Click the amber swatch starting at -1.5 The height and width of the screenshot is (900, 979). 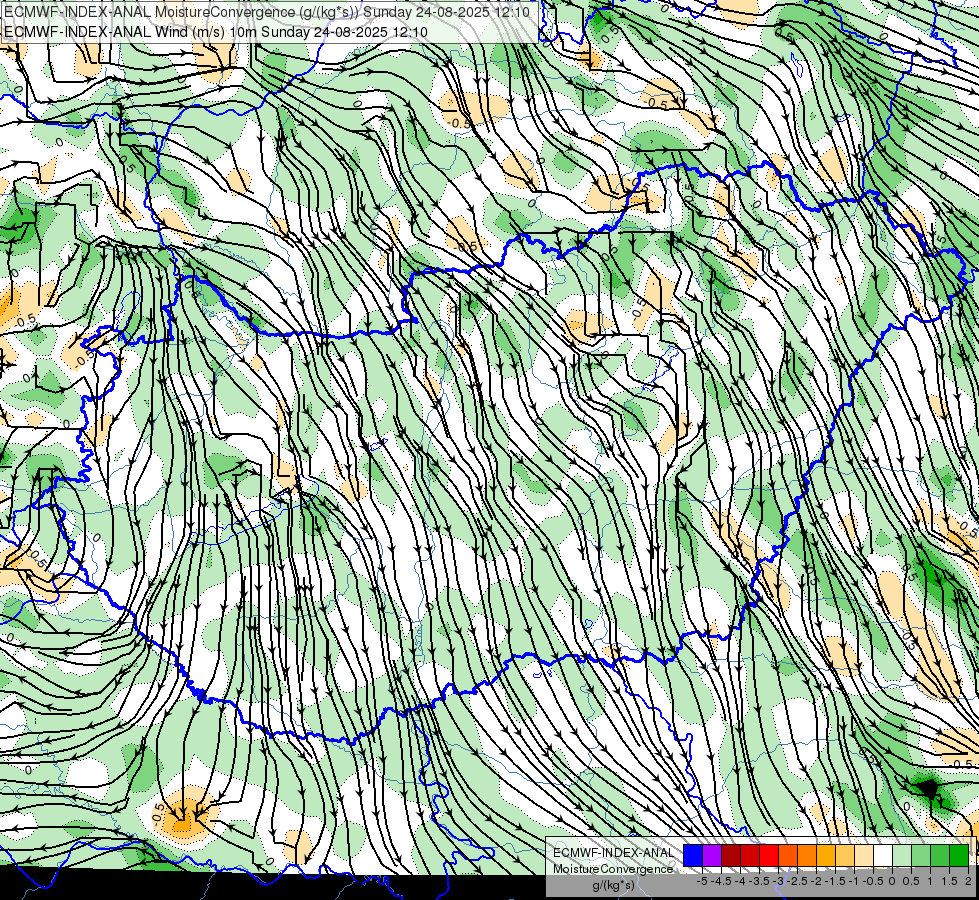(x=825, y=855)
